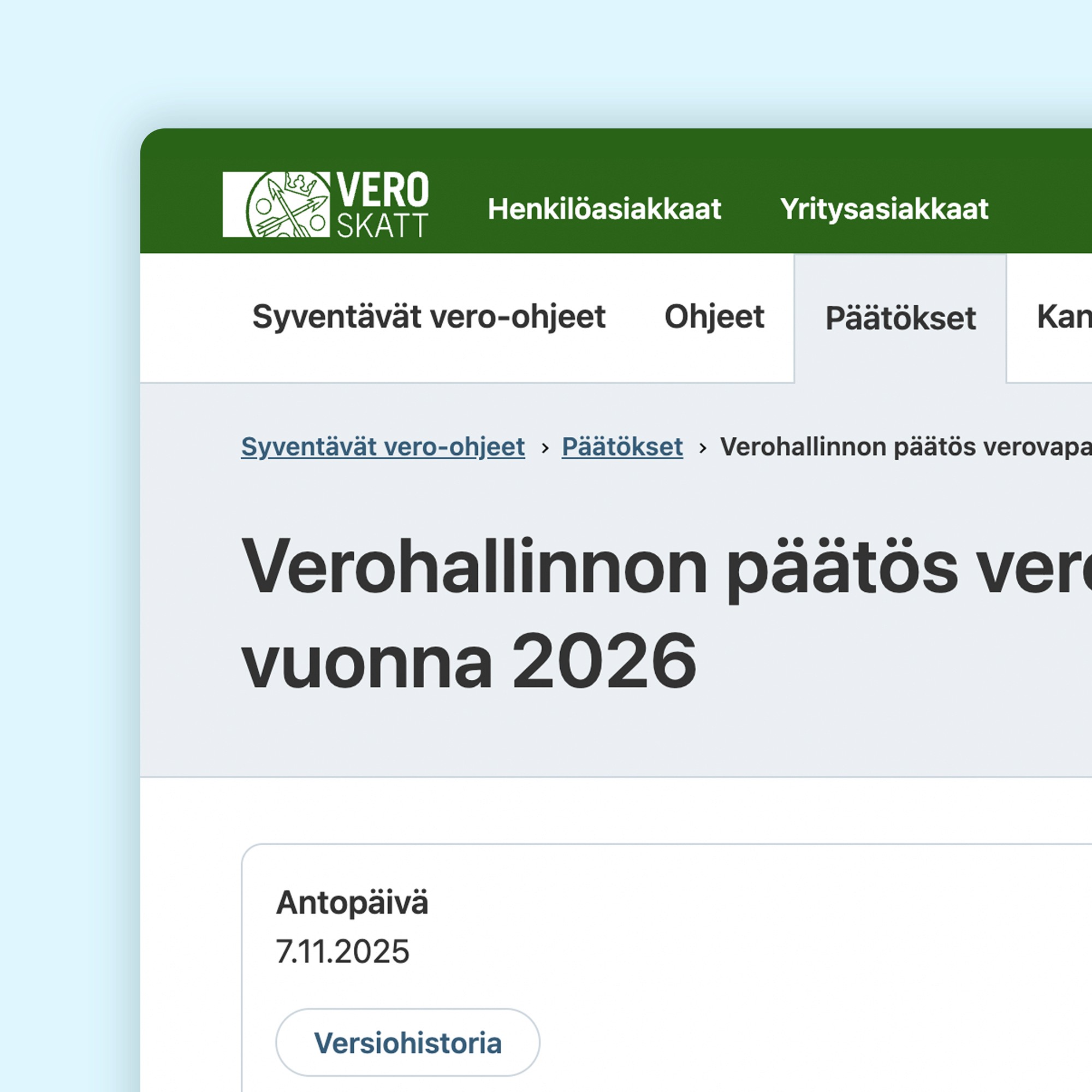Click the chevron after Päätökset breadcrumb
1092x1092 pixels.
pos(703,448)
